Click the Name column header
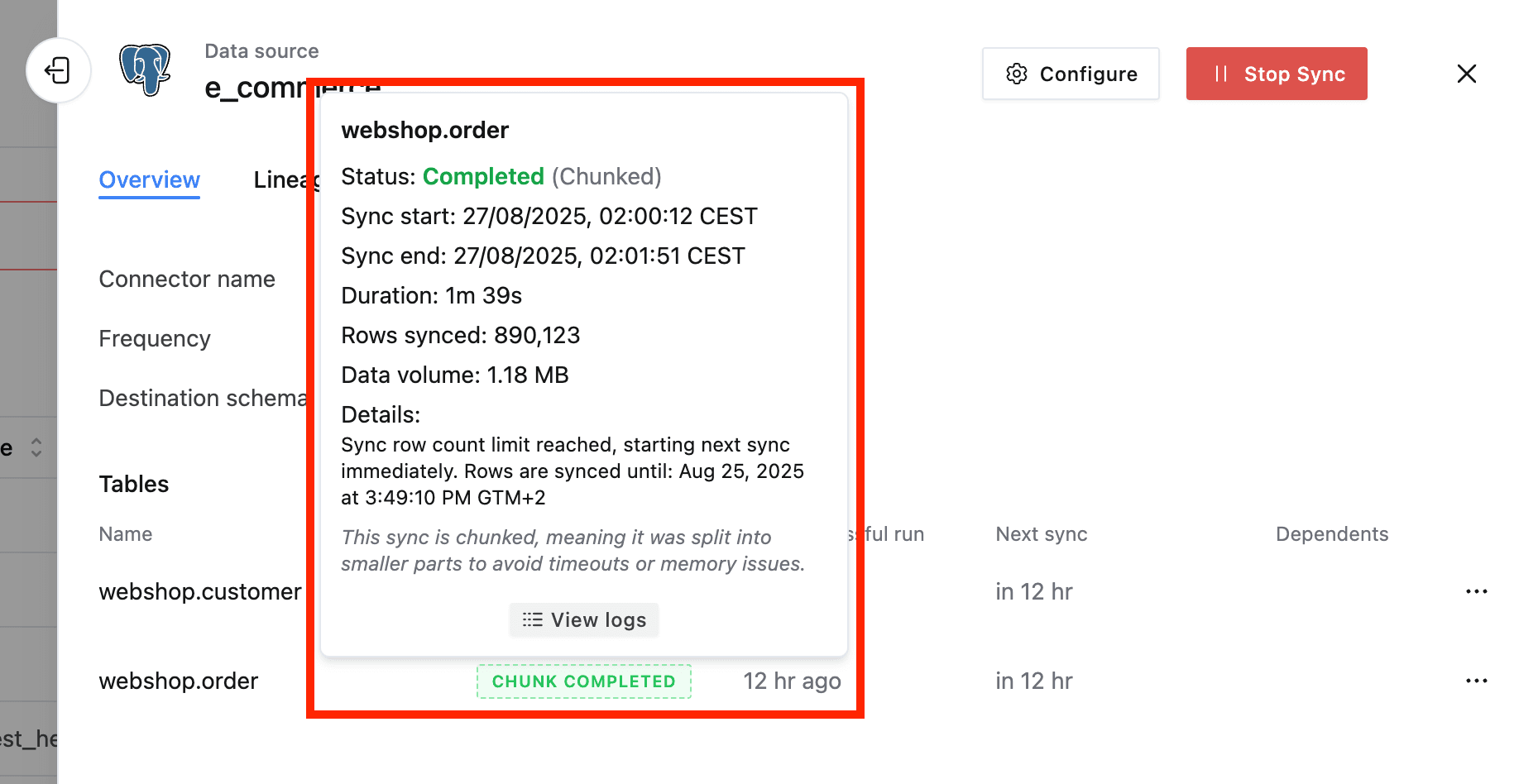 [x=126, y=534]
